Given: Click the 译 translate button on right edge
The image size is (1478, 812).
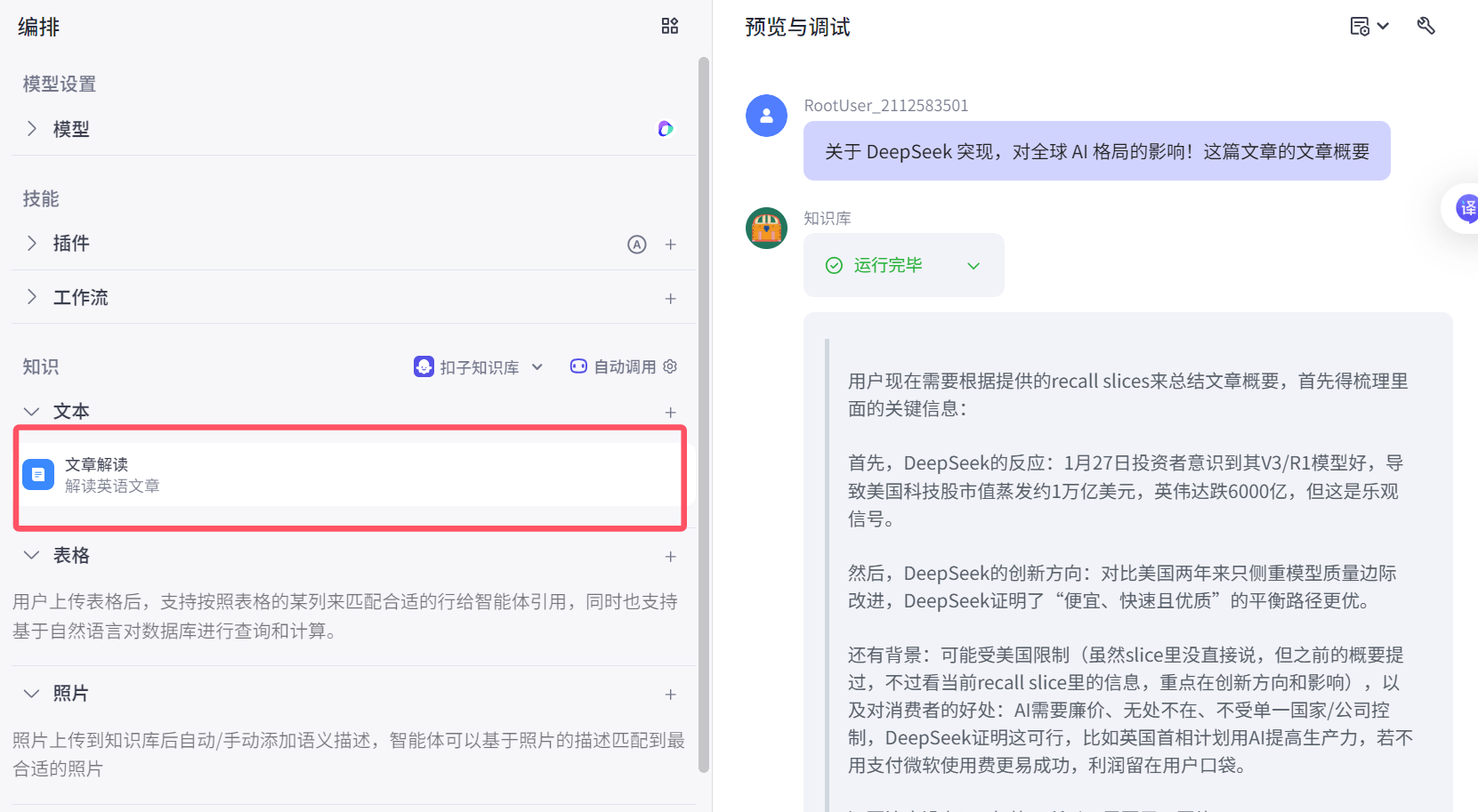Looking at the screenshot, I should point(1468,208).
